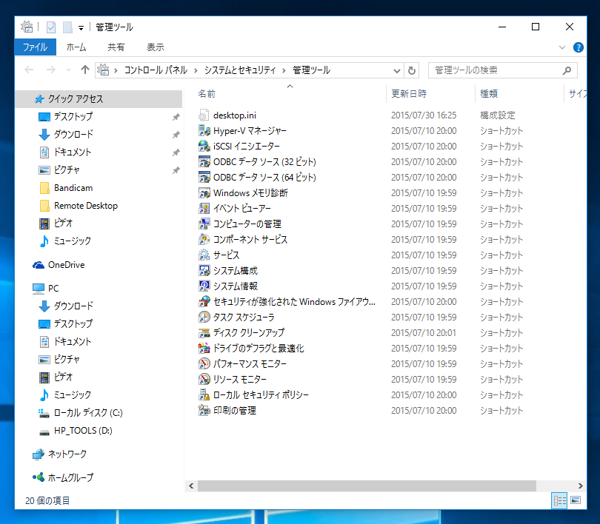Expand the ribbon with the chevron
600x524 pixels.
562,47
